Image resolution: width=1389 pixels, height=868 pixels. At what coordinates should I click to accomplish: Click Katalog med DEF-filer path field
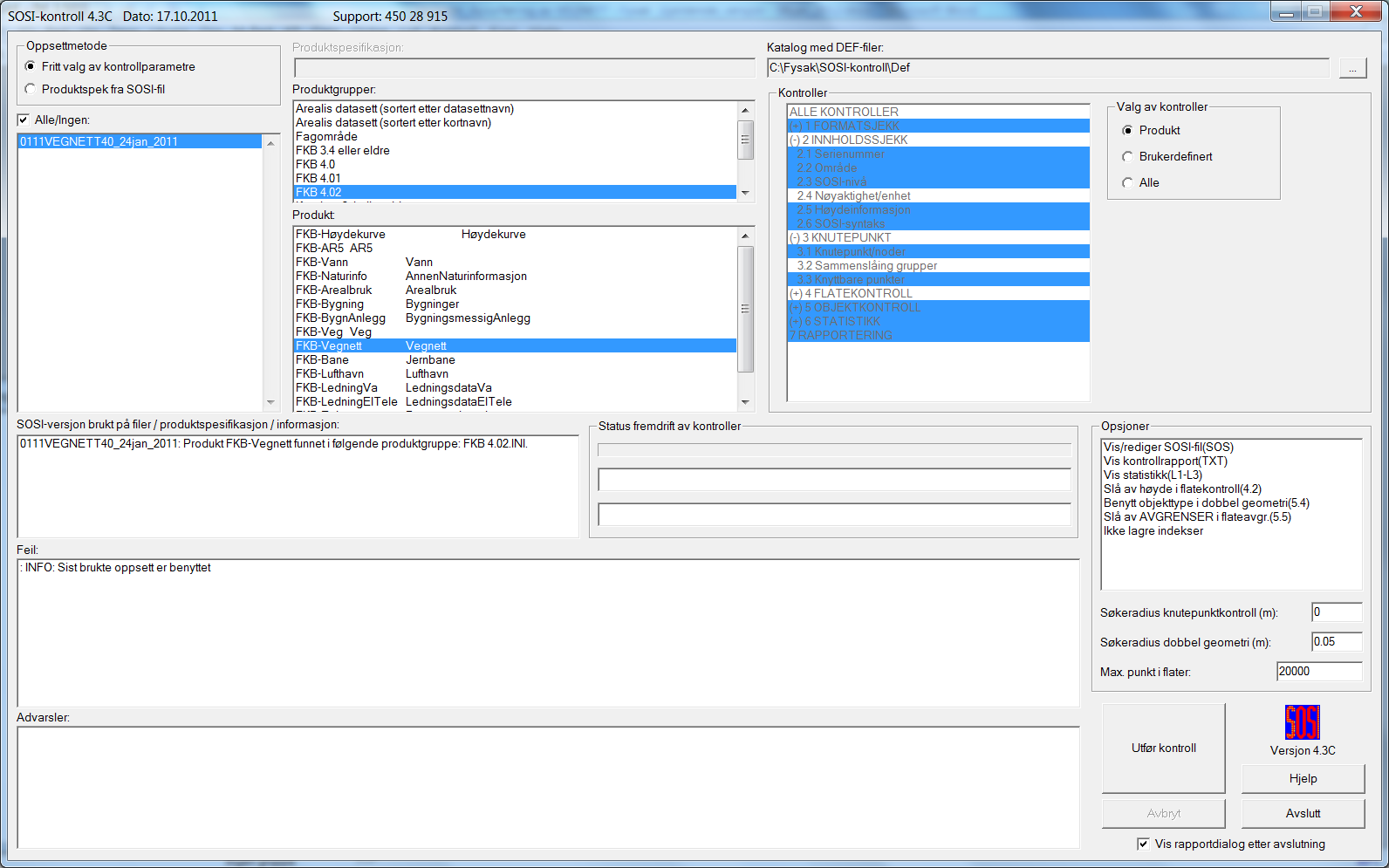(1048, 68)
